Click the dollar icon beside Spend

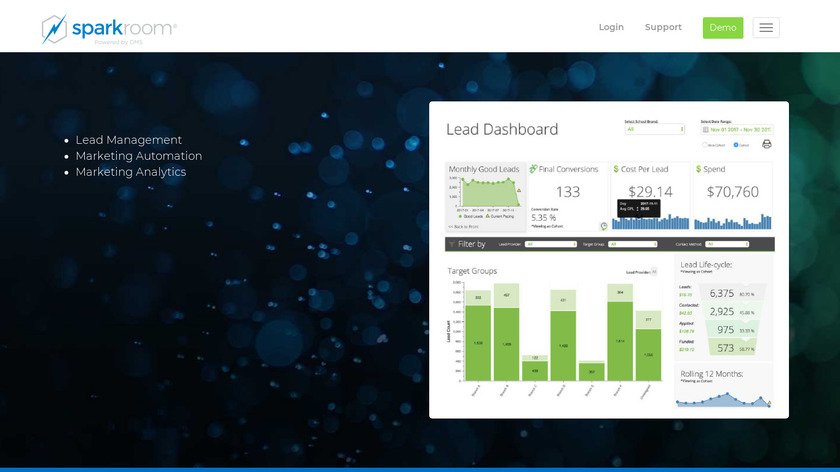(698, 169)
